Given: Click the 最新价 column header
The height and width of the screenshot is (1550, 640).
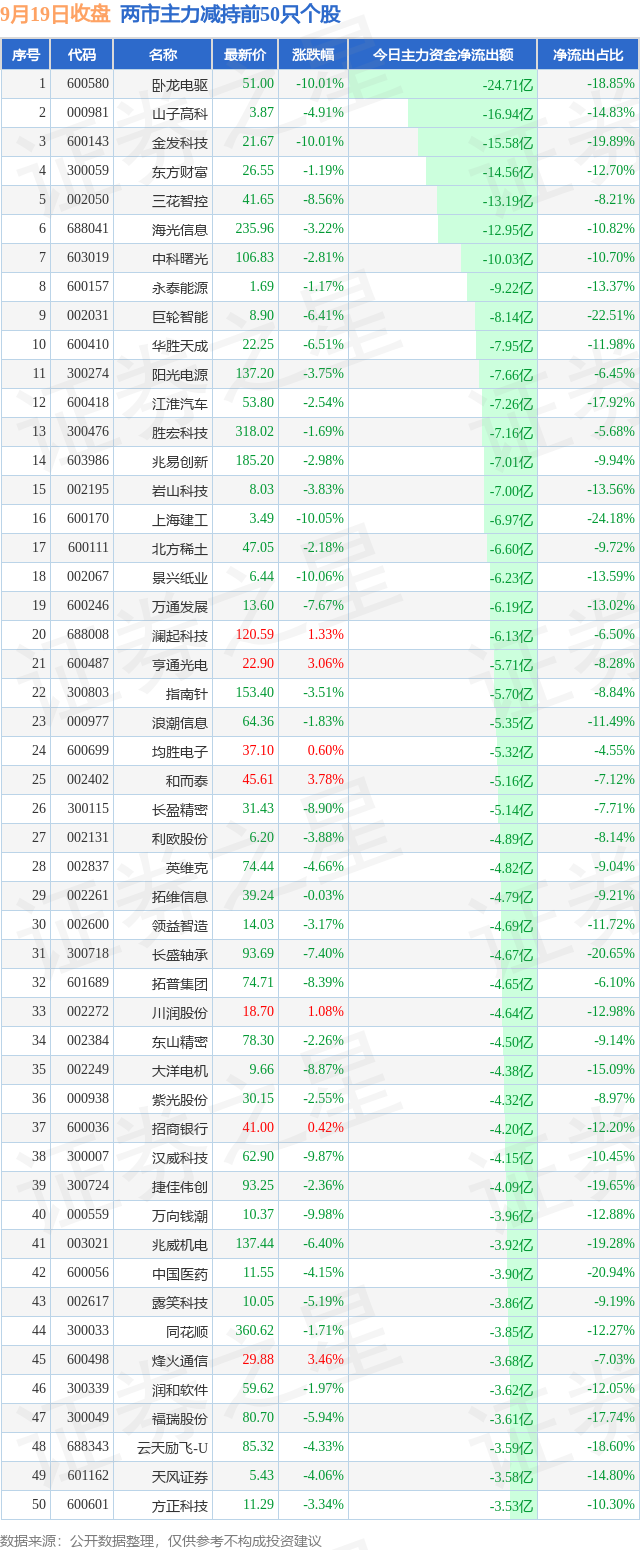Looking at the screenshot, I should 245,55.
